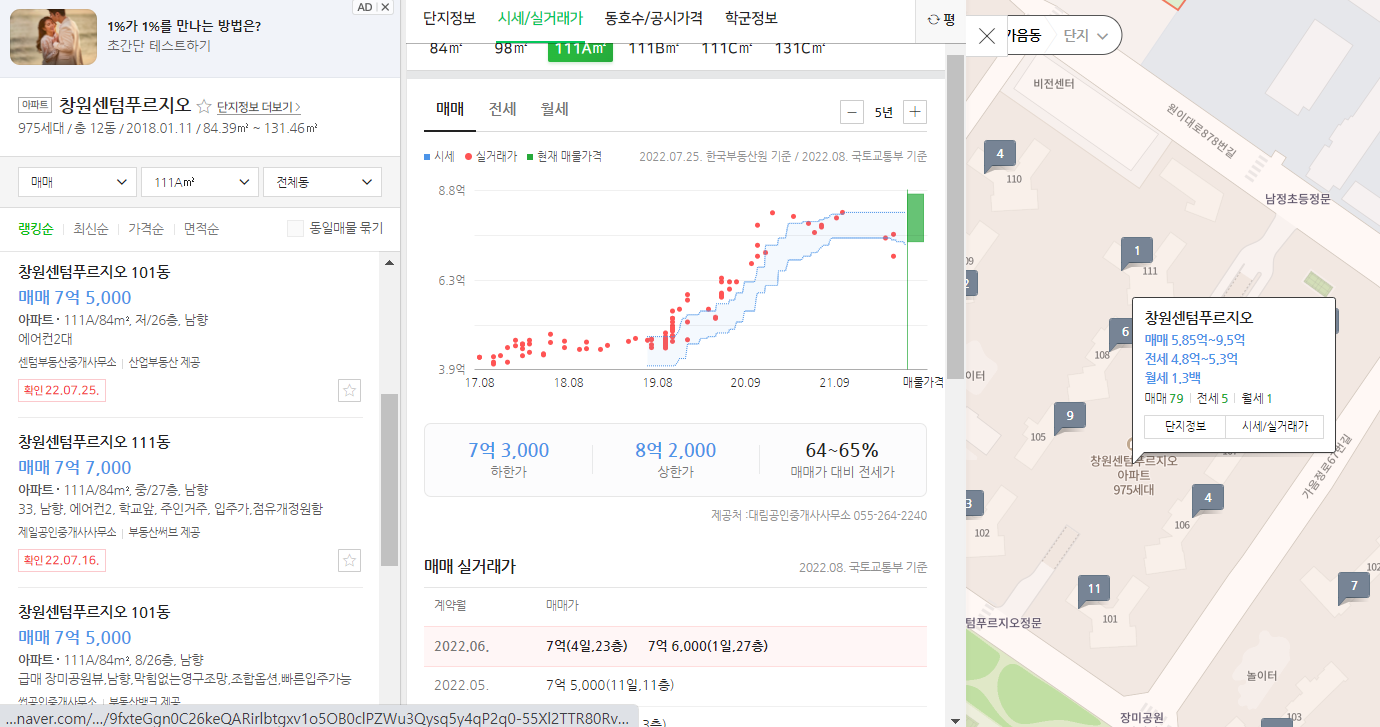
Task: Click the ad couple thumbnail image
Action: click(53, 36)
